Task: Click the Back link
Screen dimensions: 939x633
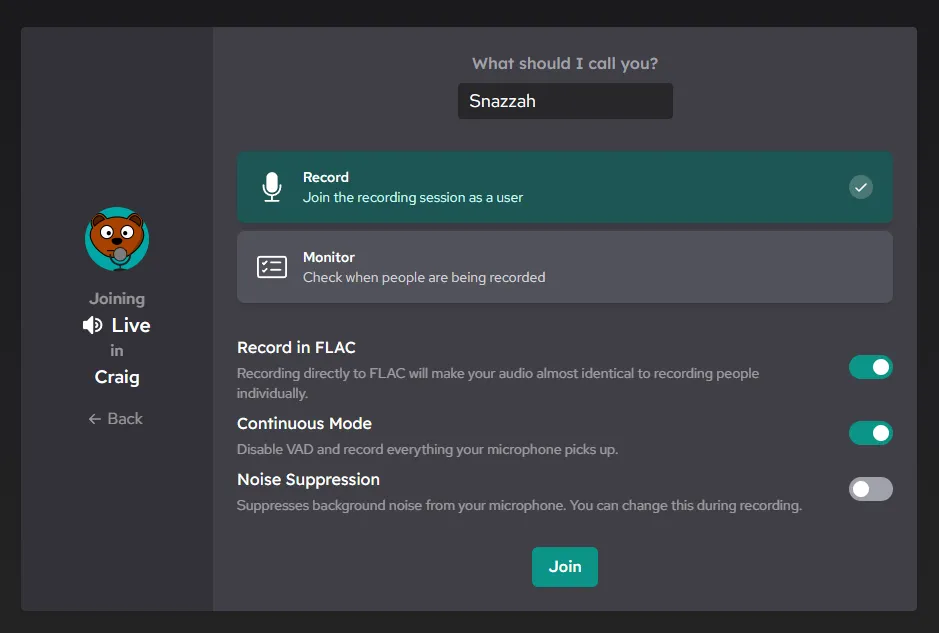Action: [116, 418]
